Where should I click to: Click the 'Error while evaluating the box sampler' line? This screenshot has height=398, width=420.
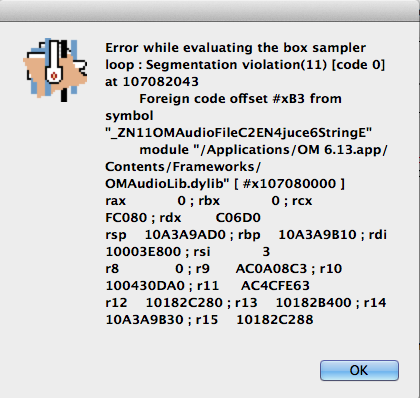pos(236,48)
